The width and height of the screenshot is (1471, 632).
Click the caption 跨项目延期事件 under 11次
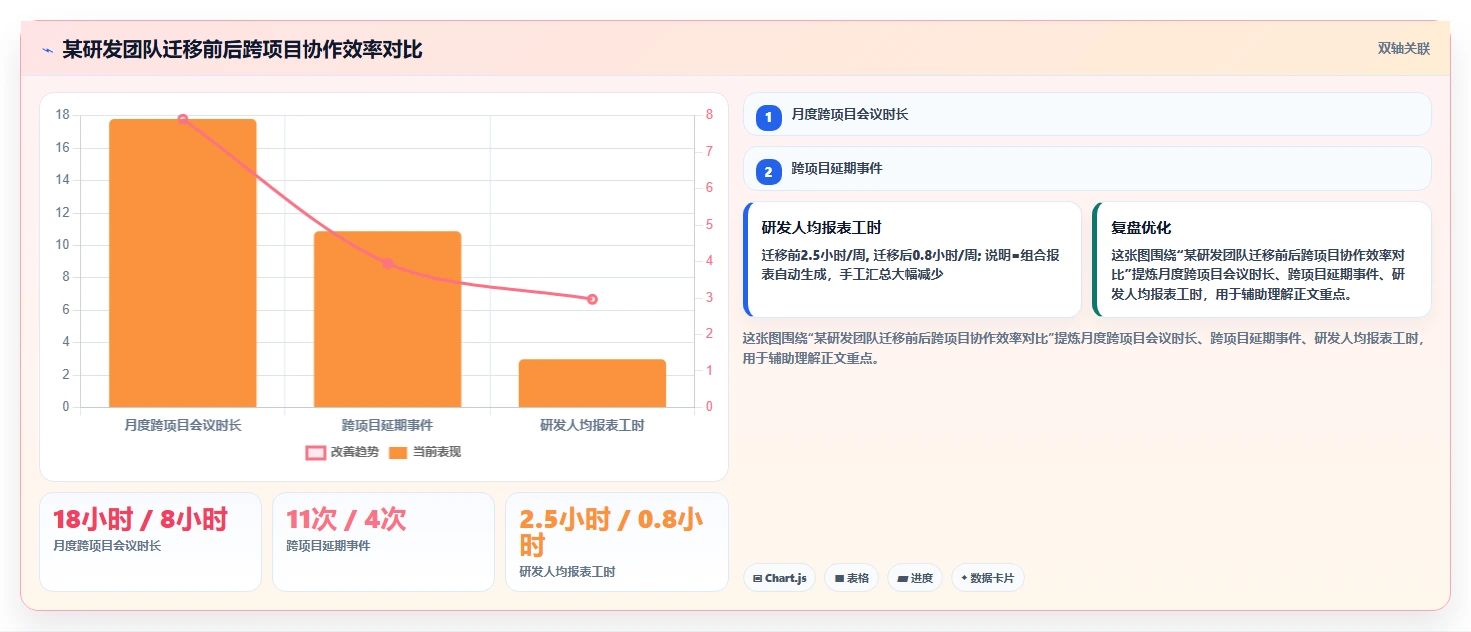328,546
